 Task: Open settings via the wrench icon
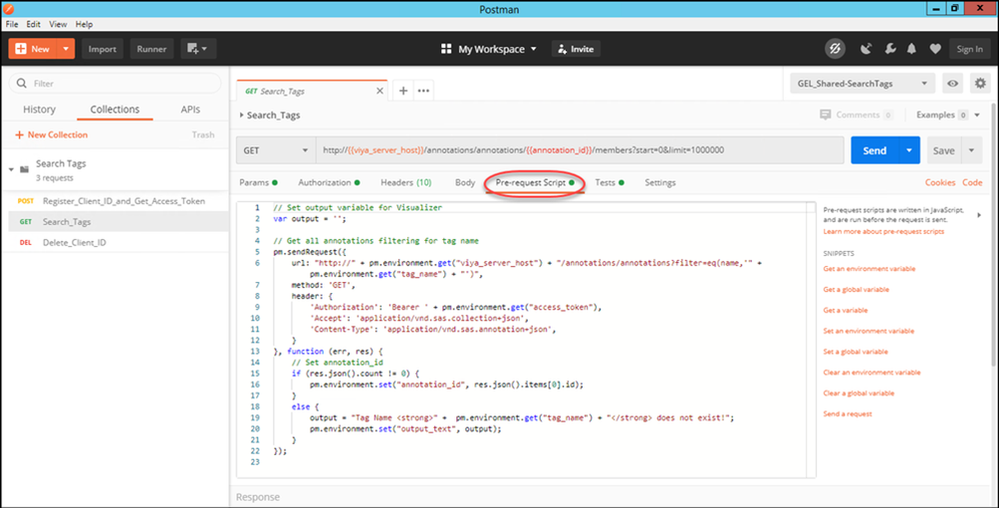click(888, 48)
